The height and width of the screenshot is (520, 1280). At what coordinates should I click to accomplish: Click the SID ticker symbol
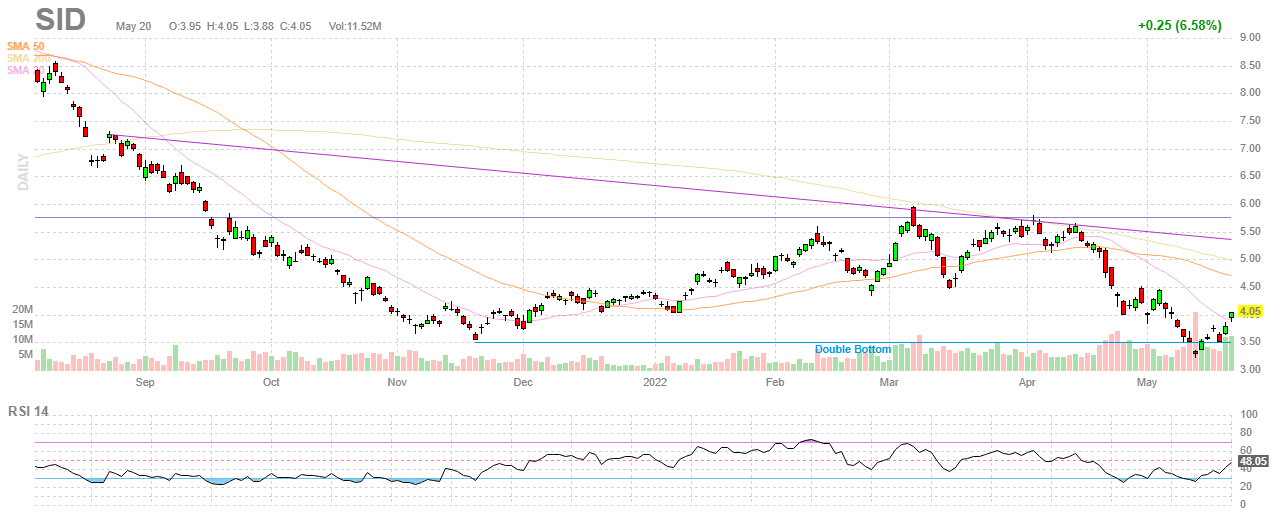[x=60, y=20]
